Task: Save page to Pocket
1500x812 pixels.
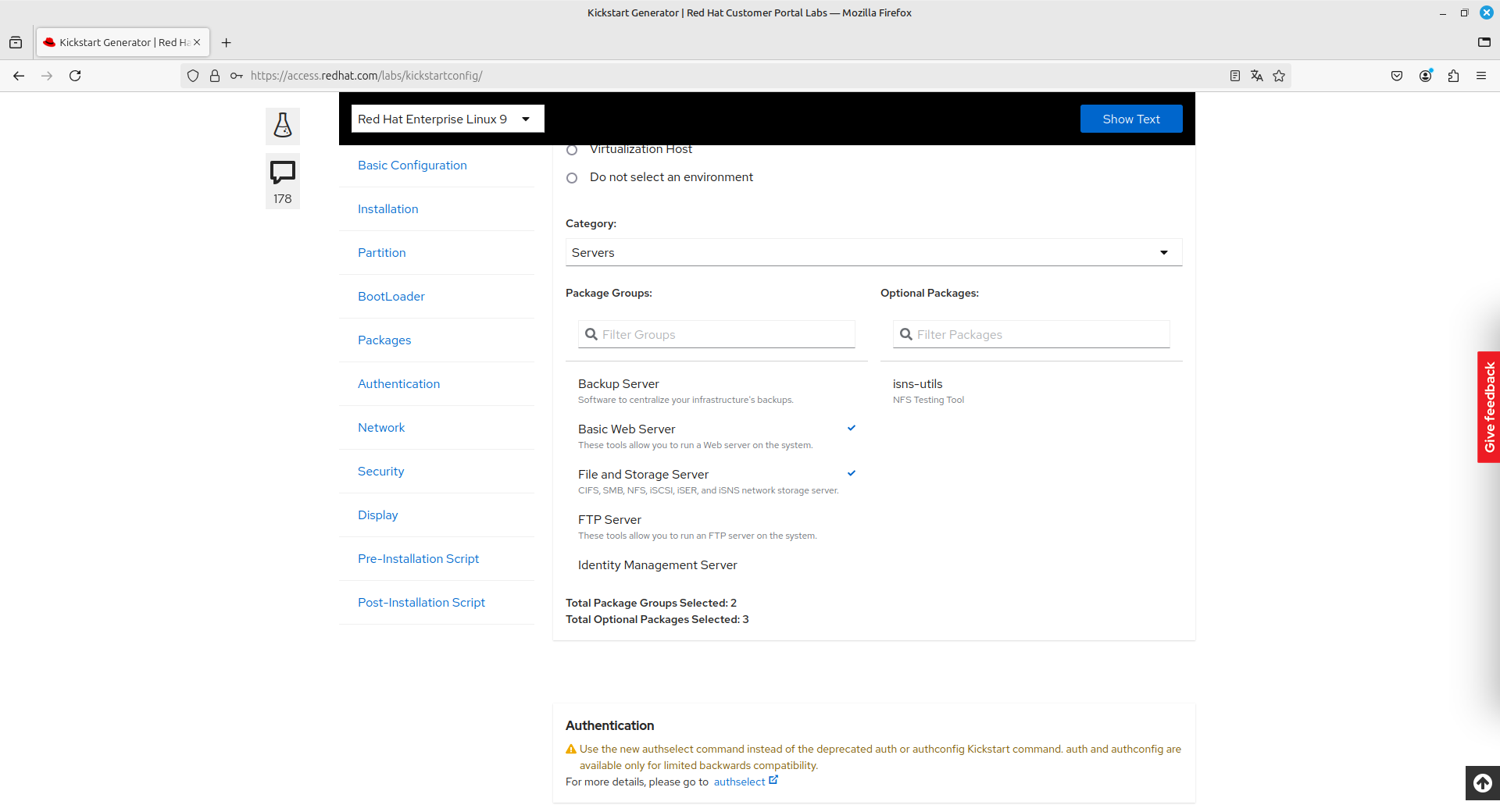Action: click(1397, 76)
